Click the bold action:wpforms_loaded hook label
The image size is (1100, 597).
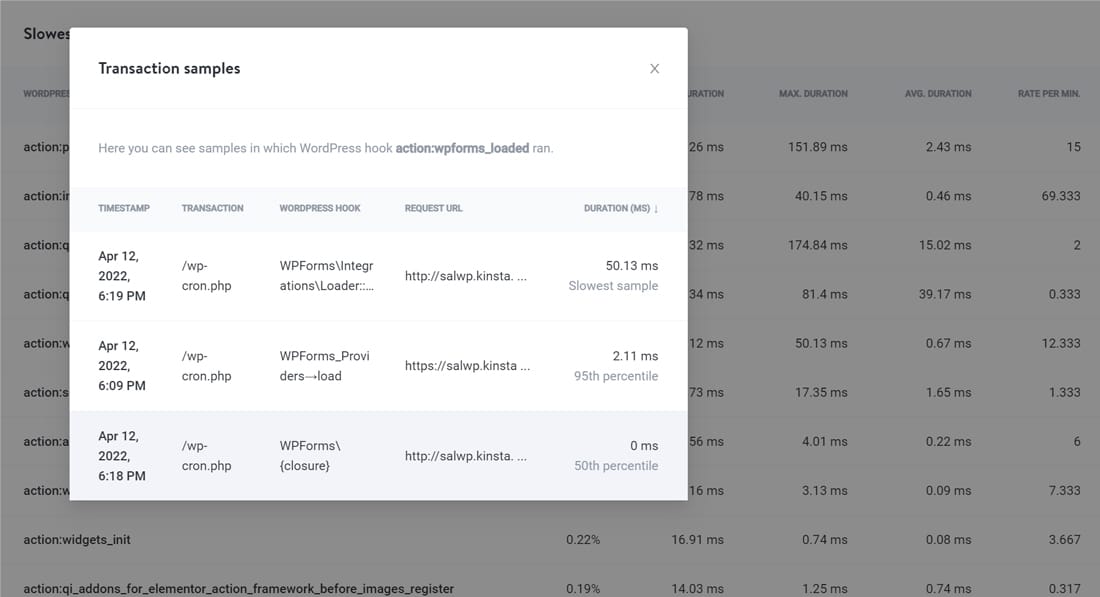pyautogui.click(x=463, y=146)
